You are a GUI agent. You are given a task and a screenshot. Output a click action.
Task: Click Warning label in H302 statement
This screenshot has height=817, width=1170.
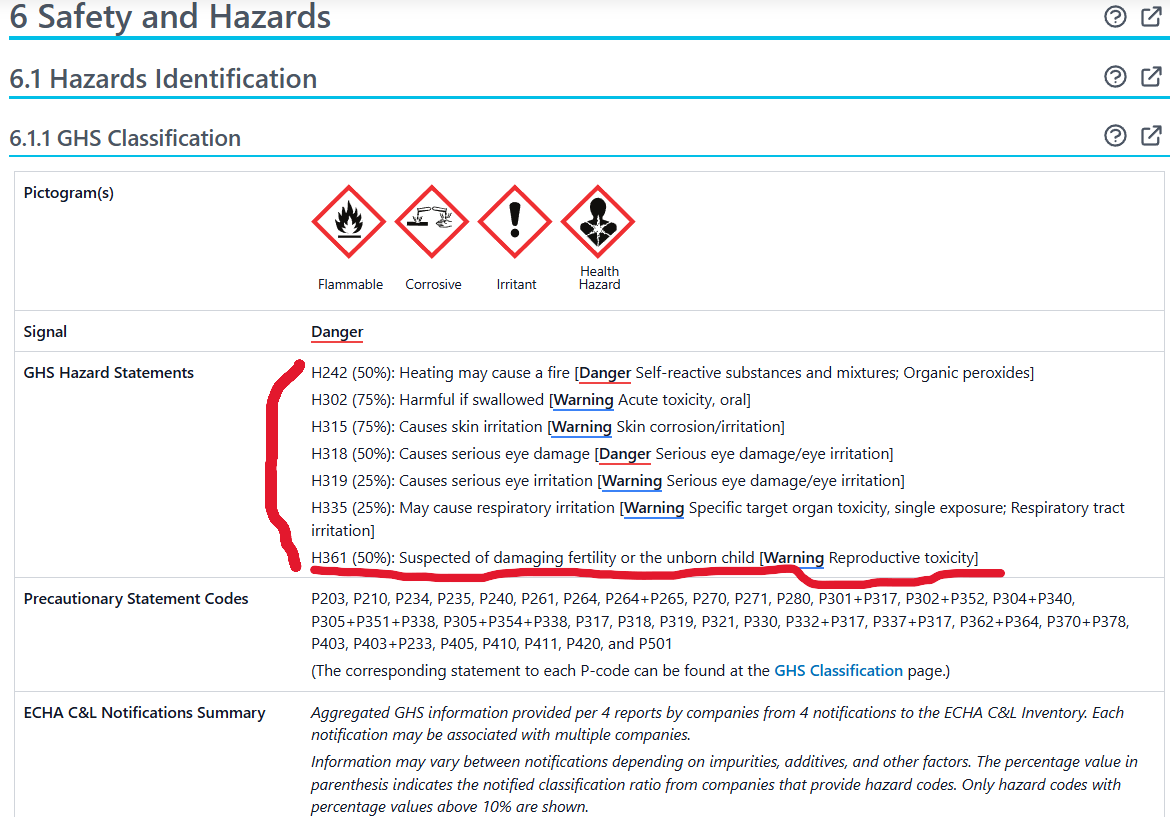coord(583,400)
